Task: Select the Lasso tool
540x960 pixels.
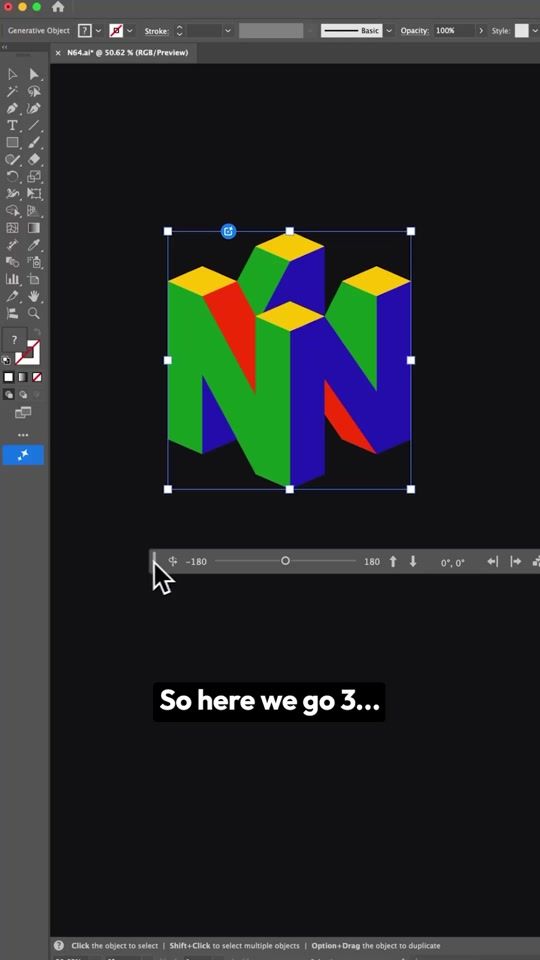Action: pyautogui.click(x=34, y=91)
